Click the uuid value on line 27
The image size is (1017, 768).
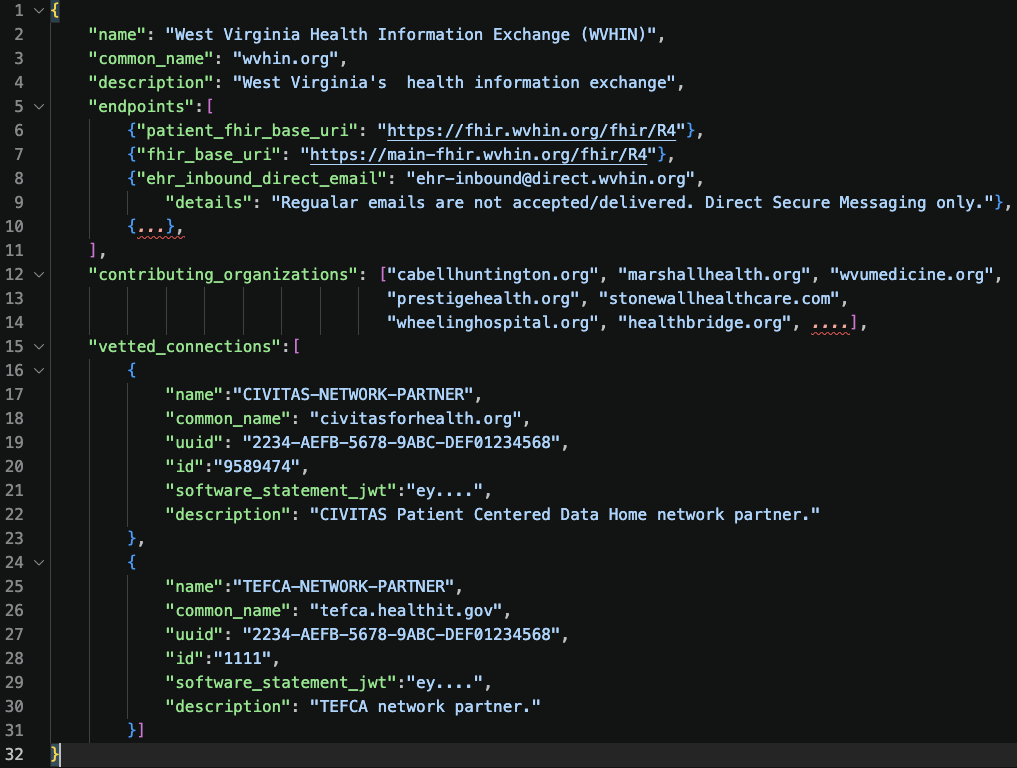[x=401, y=634]
